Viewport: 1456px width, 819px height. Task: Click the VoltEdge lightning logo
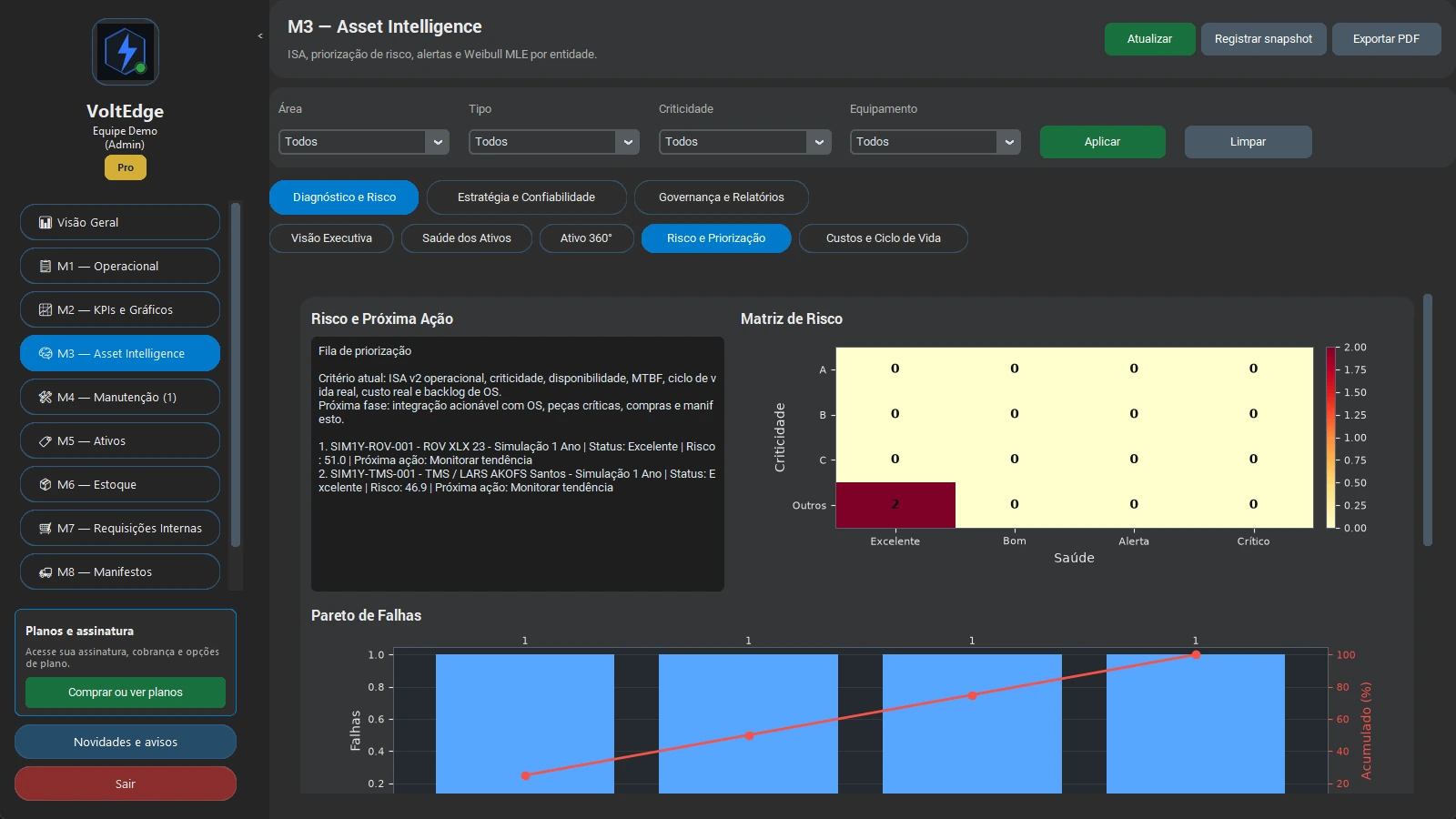tap(126, 52)
